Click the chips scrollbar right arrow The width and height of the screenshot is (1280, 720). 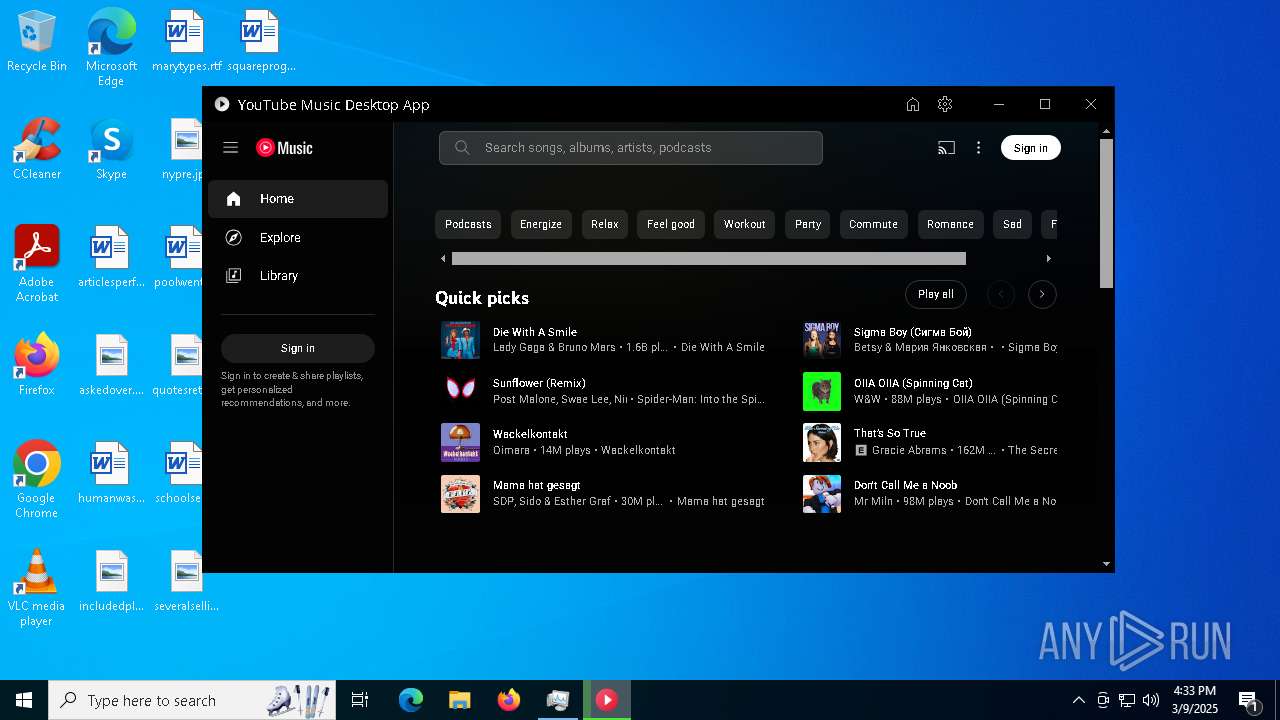(x=1048, y=259)
